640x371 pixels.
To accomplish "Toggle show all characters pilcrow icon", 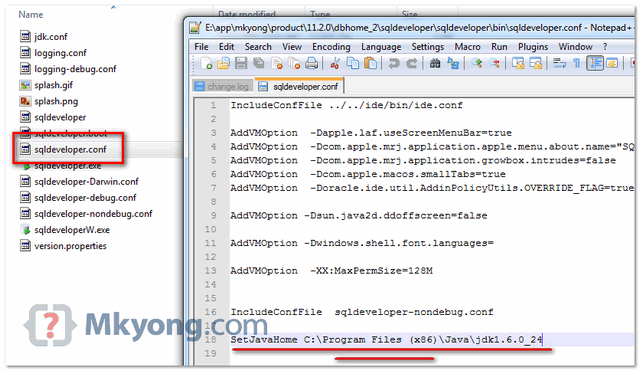I will [576, 63].
